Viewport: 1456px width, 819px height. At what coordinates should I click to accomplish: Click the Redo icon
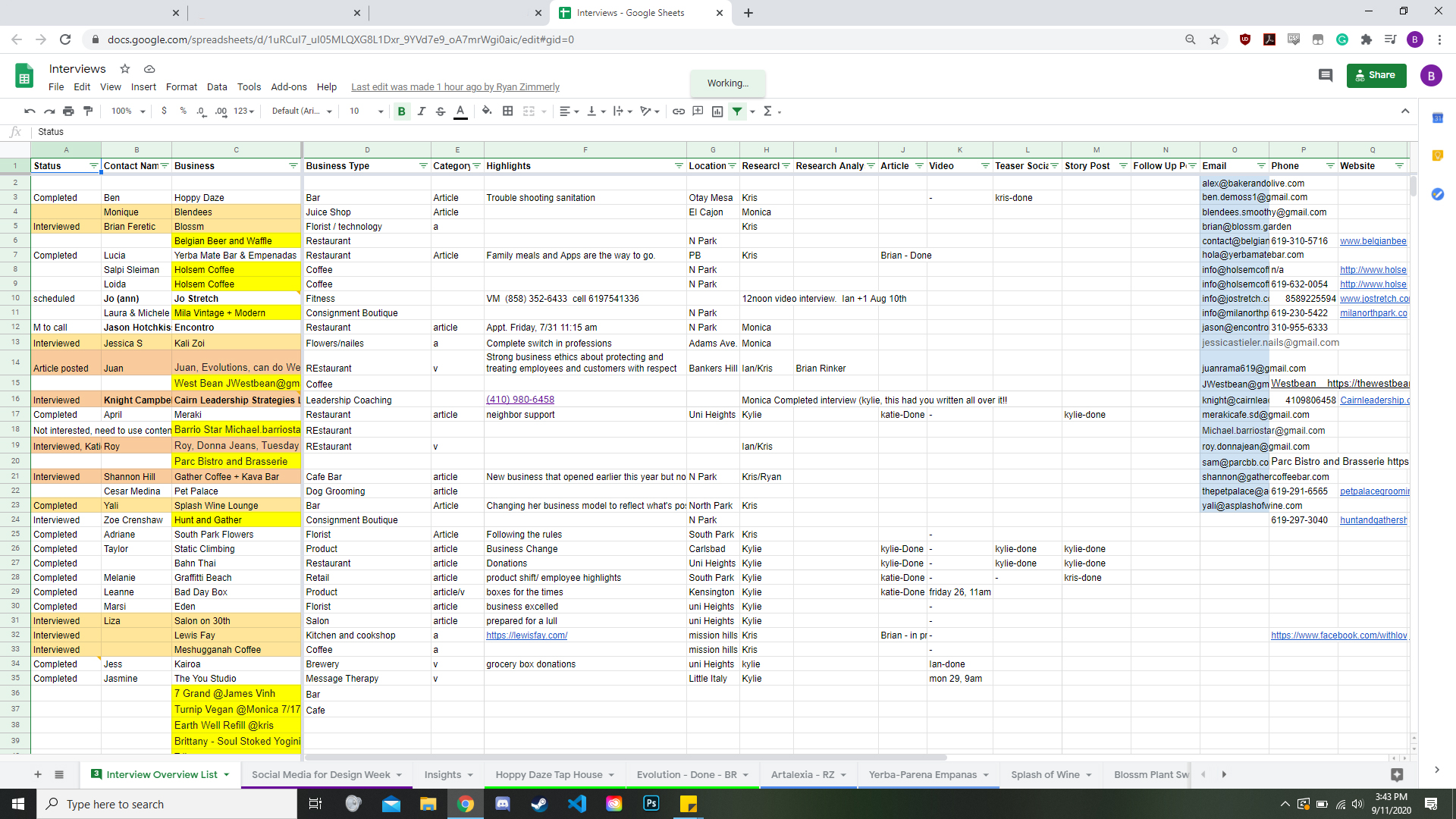click(49, 111)
